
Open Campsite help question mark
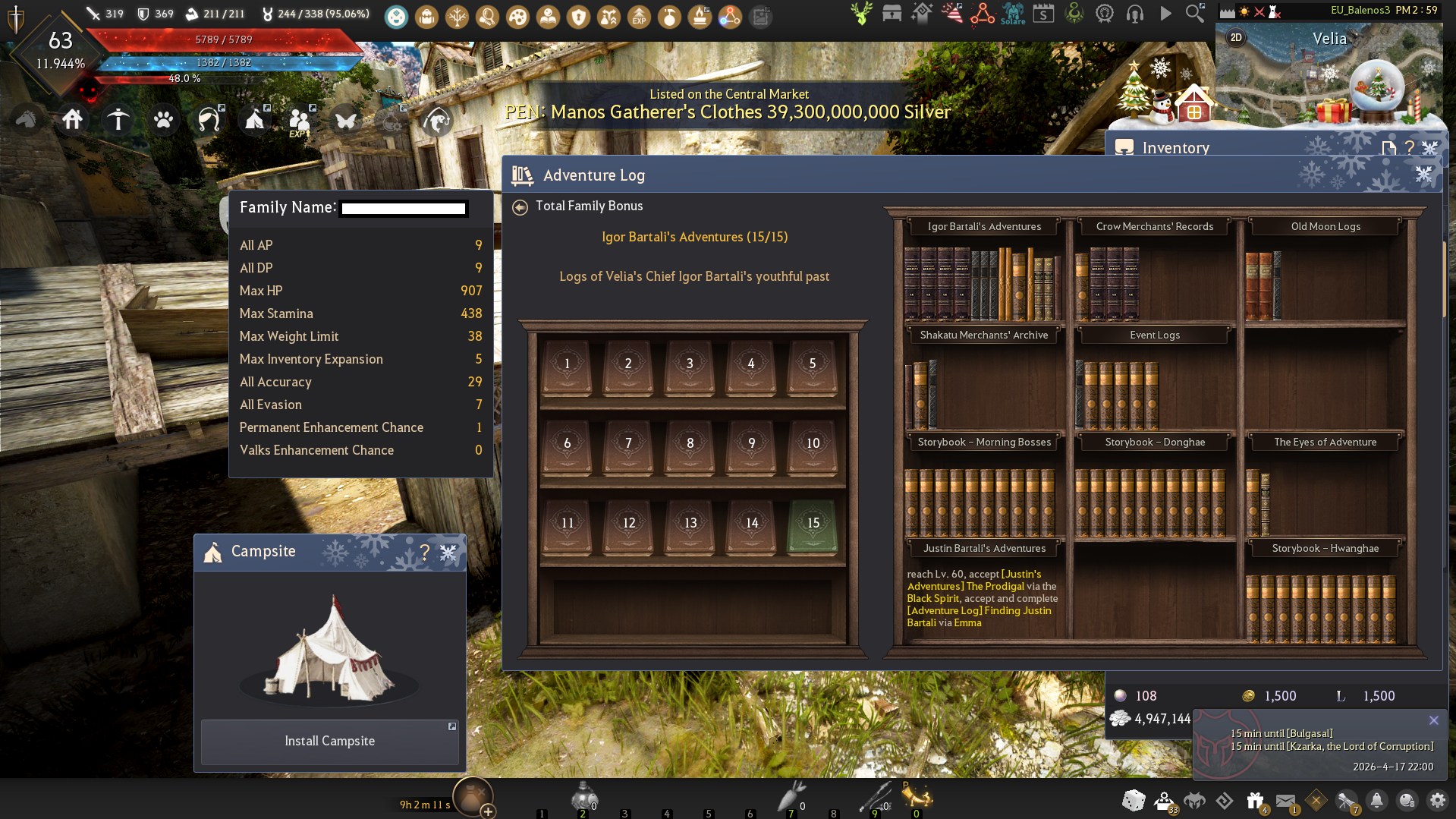pos(425,553)
